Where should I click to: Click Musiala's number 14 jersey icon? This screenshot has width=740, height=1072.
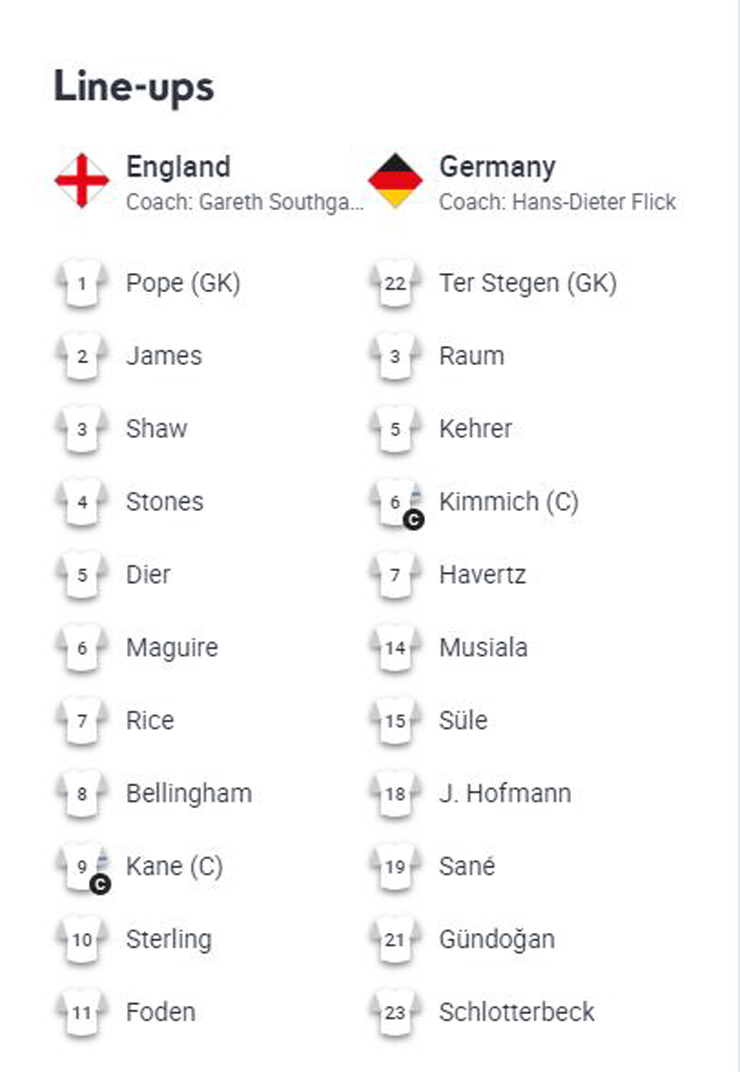[395, 649]
